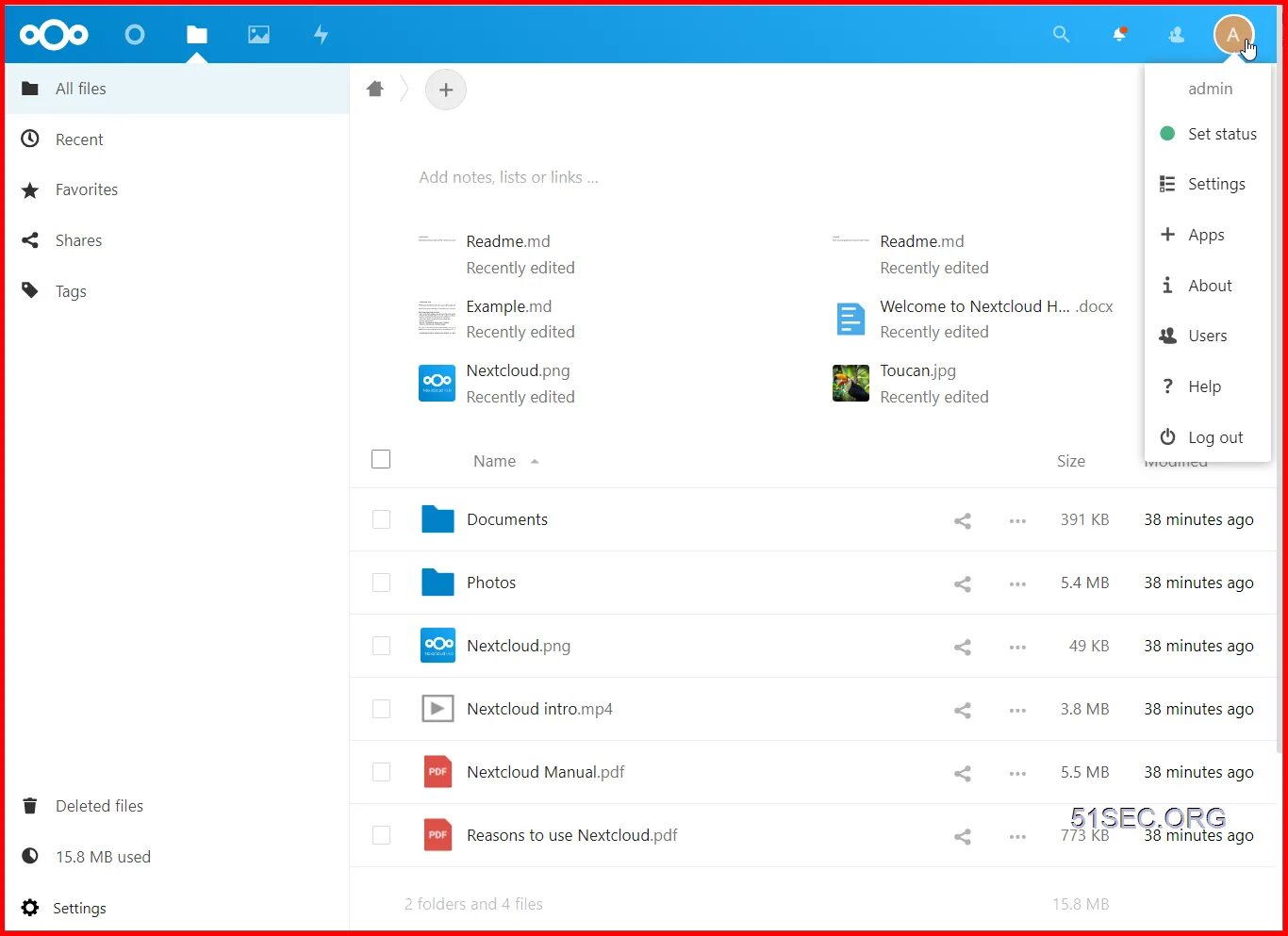
Task: Click the 391 KB size of Documents
Action: [x=1084, y=519]
